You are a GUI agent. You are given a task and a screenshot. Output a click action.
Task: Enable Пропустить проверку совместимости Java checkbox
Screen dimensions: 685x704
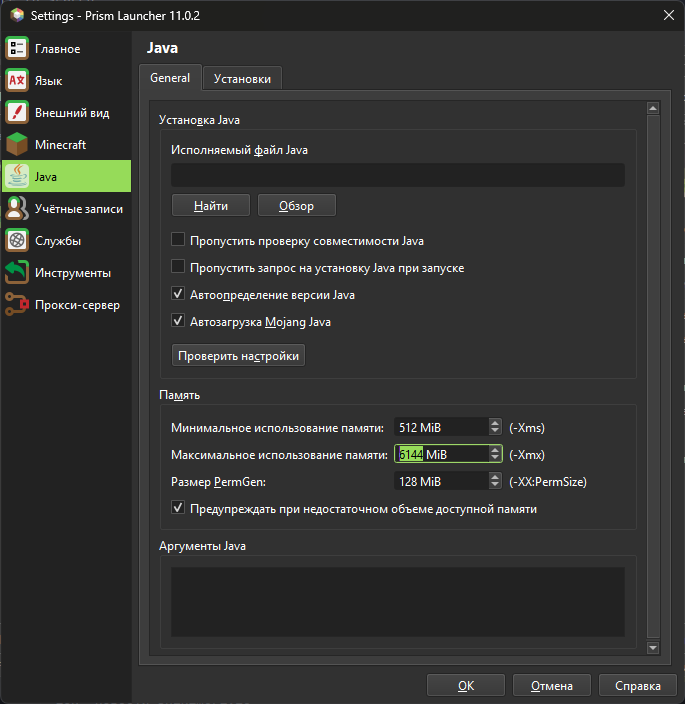(x=178, y=239)
